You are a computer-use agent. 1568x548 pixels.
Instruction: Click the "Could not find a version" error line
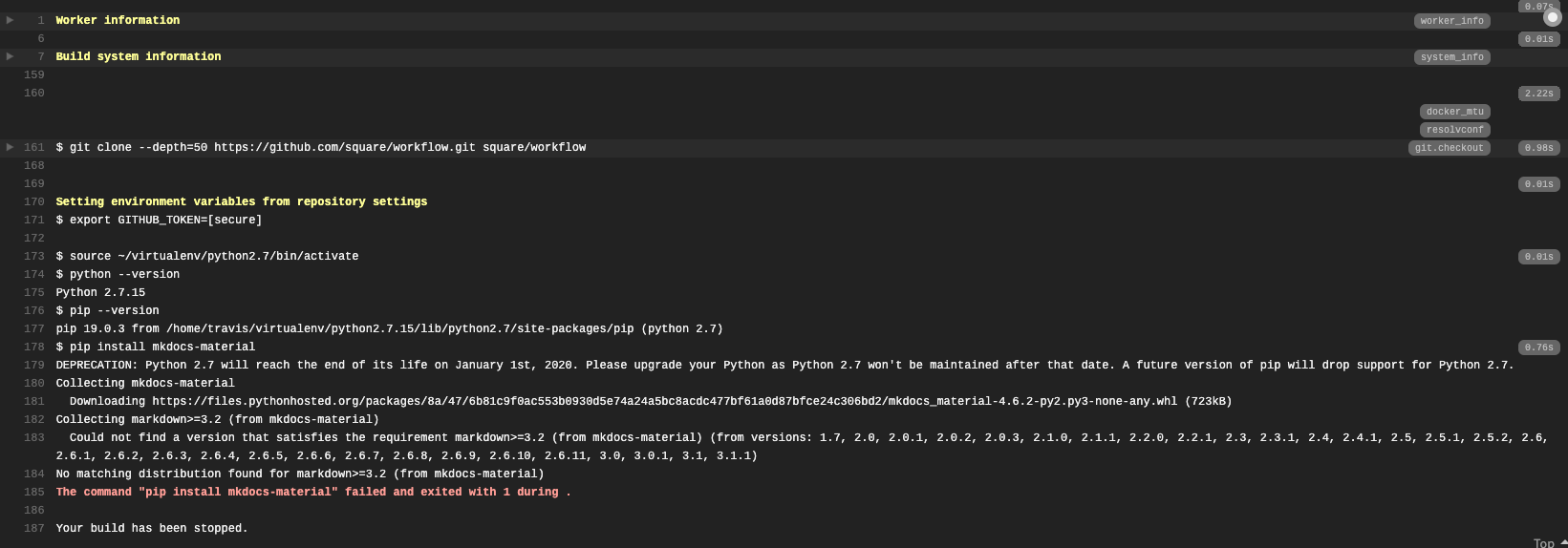click(x=802, y=446)
